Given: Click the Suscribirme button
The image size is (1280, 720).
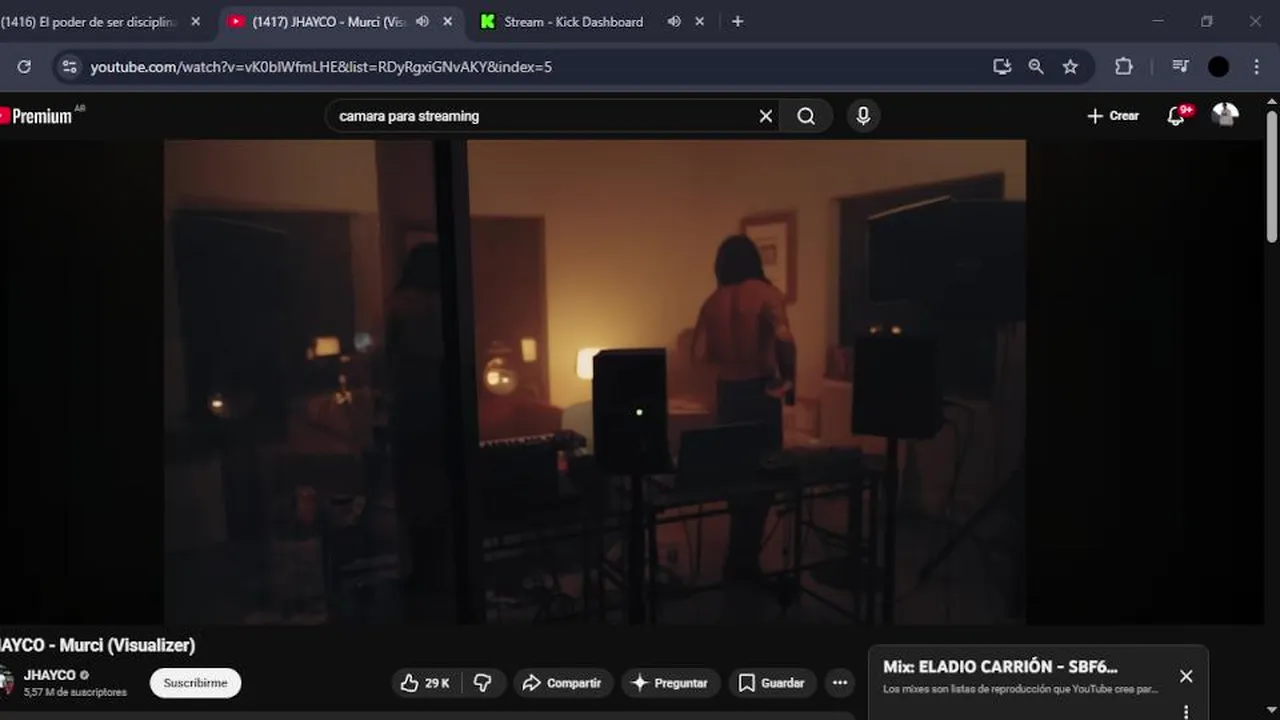Looking at the screenshot, I should point(195,683).
